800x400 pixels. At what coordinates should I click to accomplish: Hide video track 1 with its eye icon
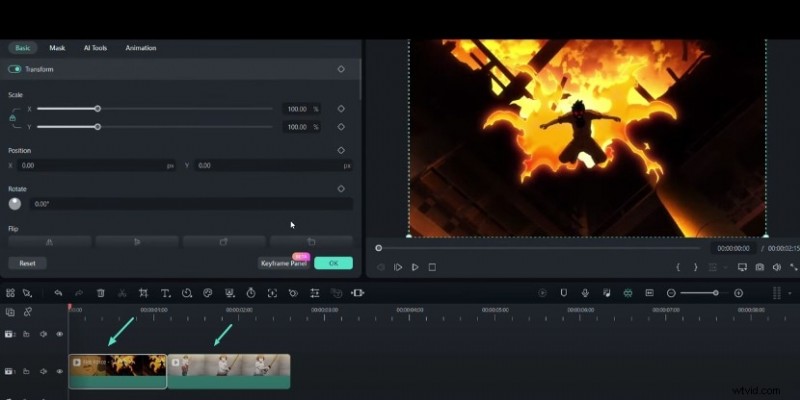(60, 371)
